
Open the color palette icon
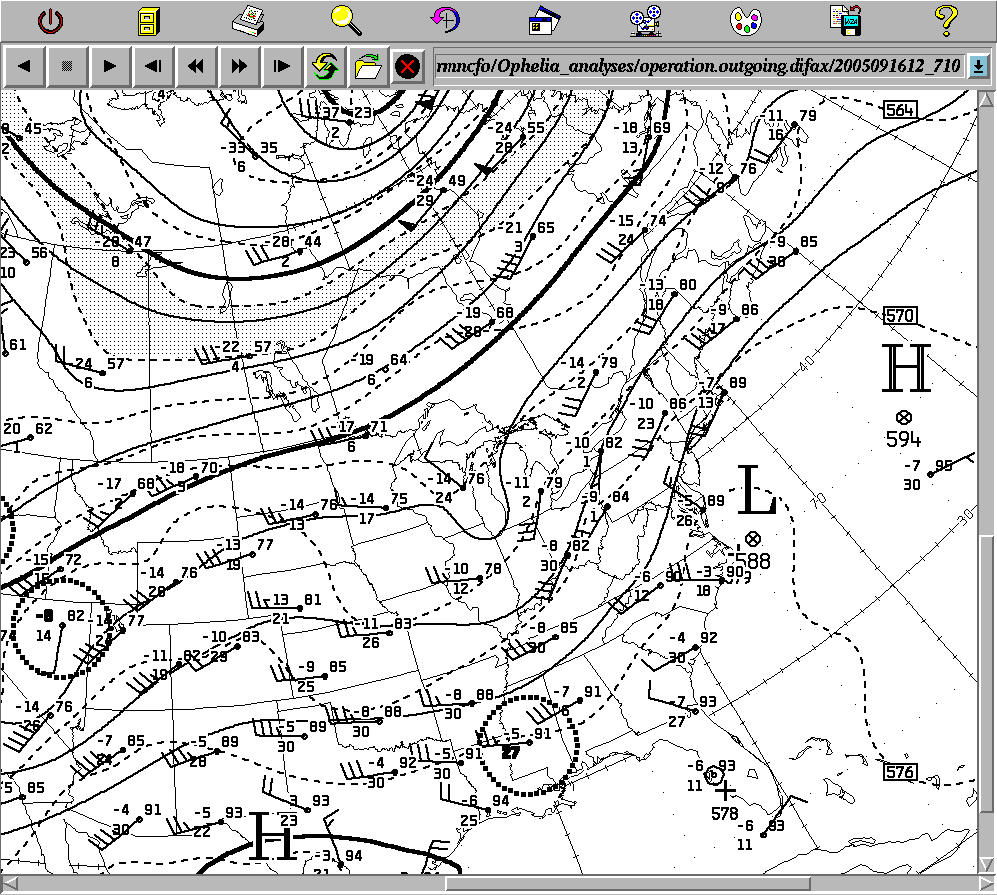tap(745, 19)
